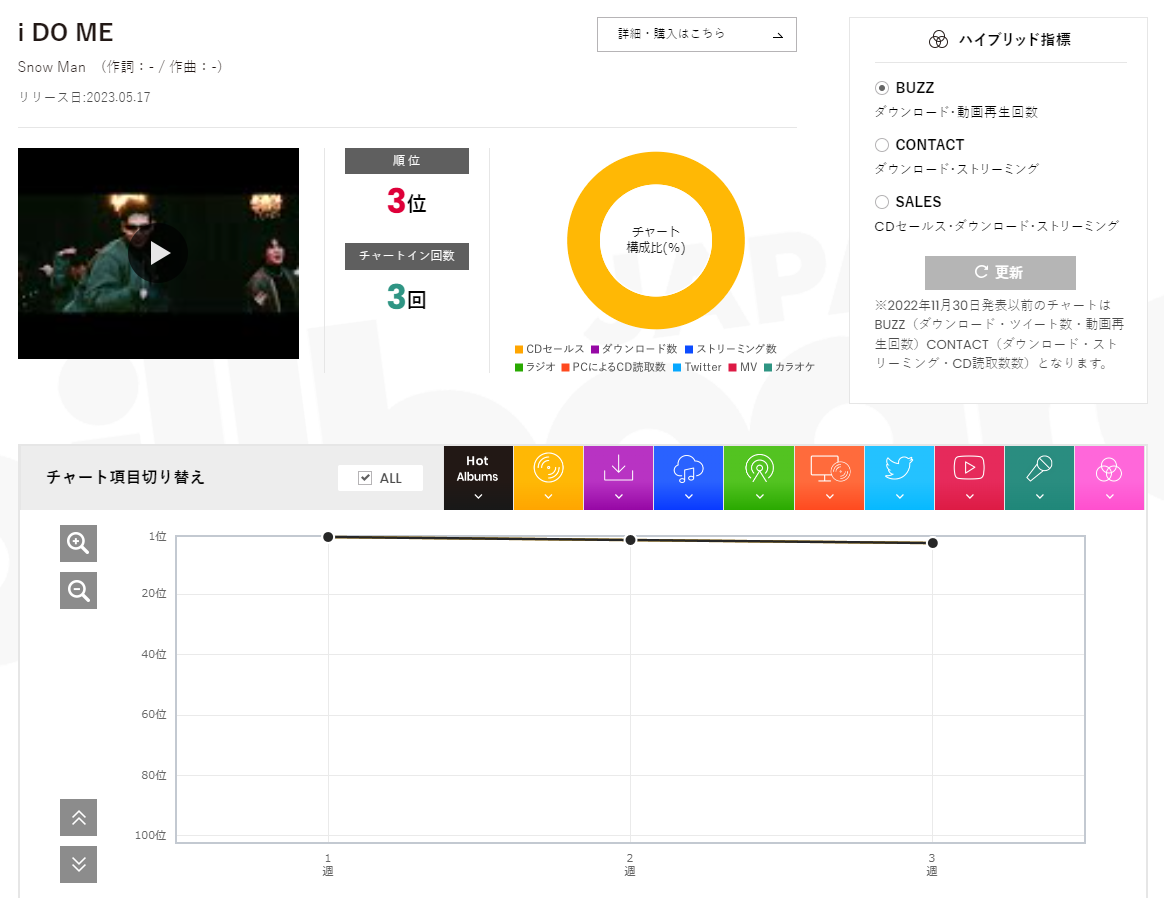Image resolution: width=1164 pixels, height=898 pixels.
Task: Expand chevron under karaoke icon
Action: pos(1039,496)
